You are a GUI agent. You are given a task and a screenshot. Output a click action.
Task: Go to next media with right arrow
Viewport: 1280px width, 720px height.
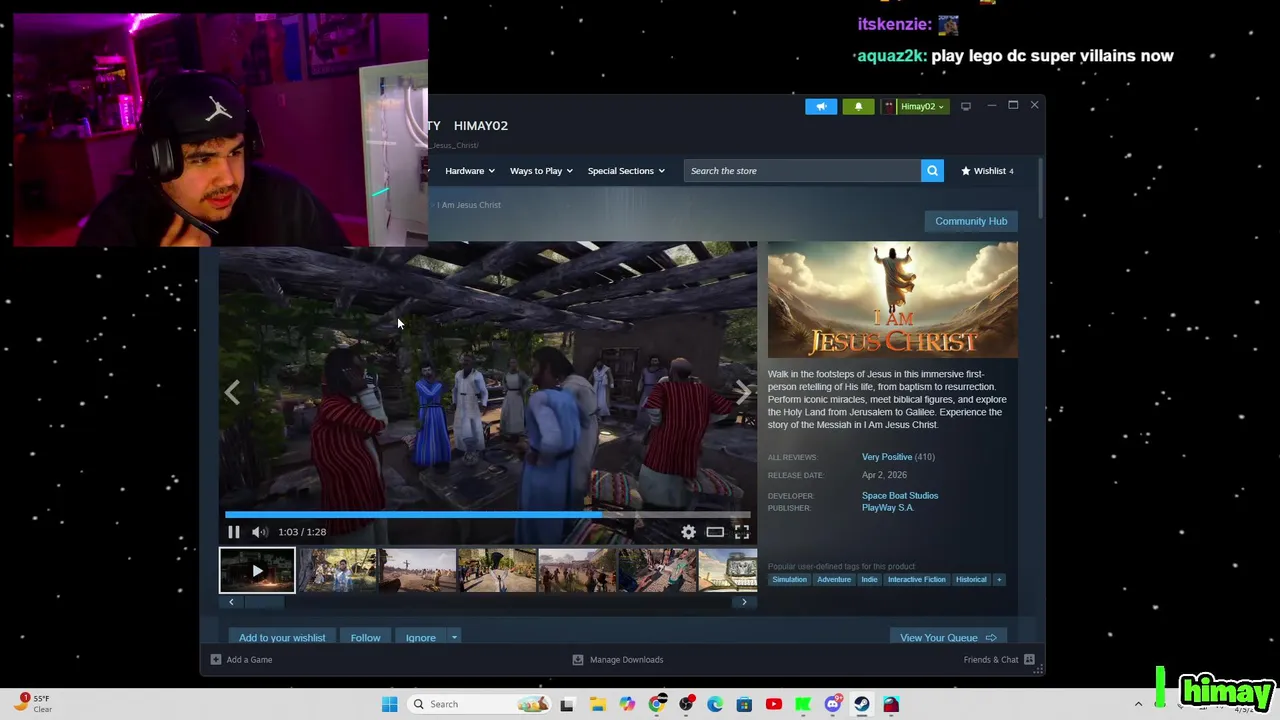coord(743,393)
